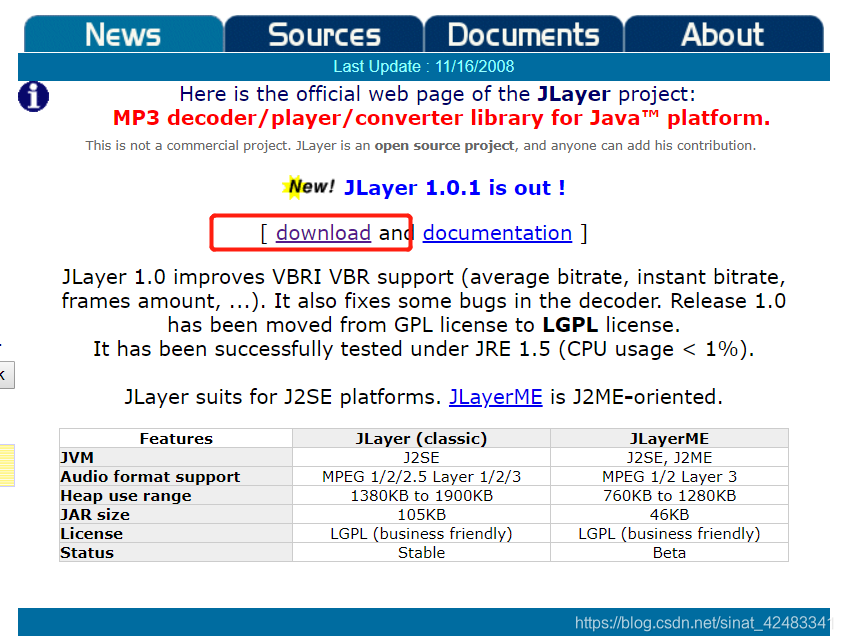This screenshot has width=843, height=642.
Task: Click the Stable status cell
Action: pyautogui.click(x=420, y=552)
